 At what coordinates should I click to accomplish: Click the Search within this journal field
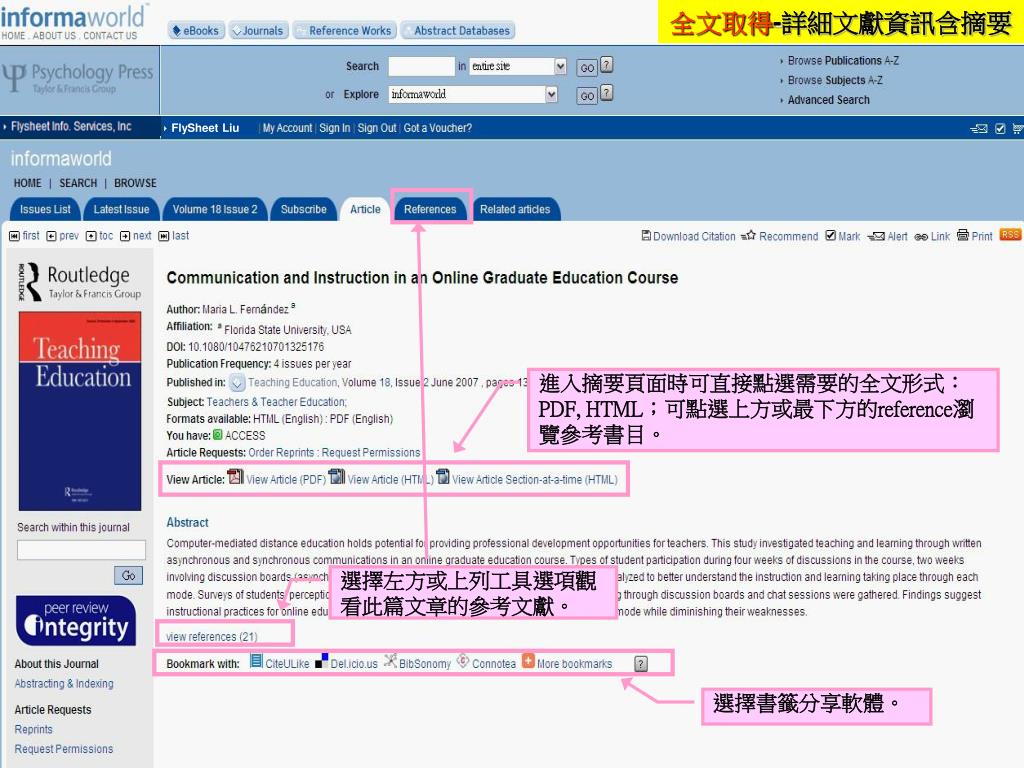[81, 550]
